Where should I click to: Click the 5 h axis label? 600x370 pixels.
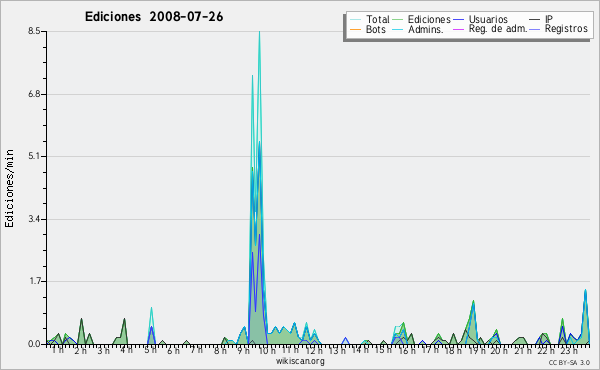(151, 350)
